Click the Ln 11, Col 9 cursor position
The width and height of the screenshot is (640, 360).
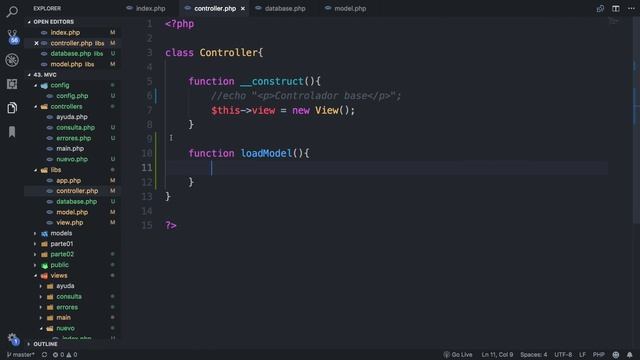tap(497, 355)
